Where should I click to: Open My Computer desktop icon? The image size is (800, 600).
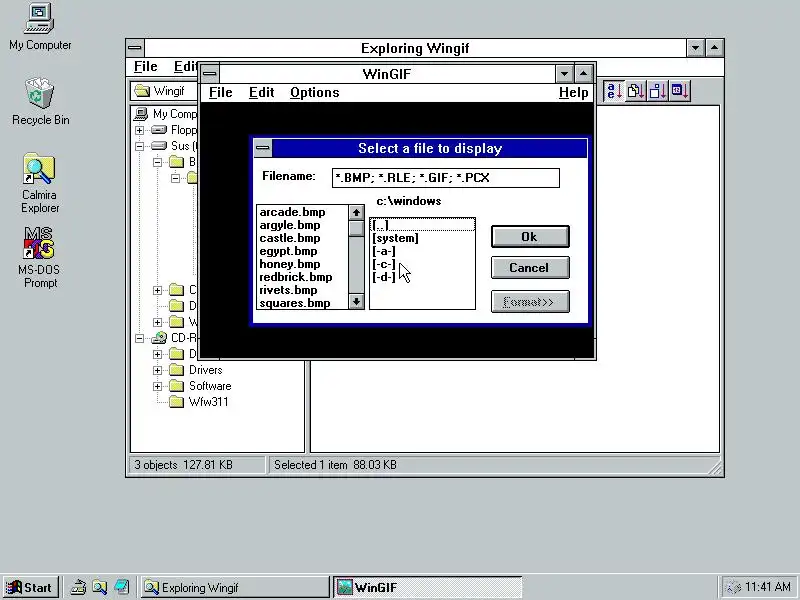tap(40, 27)
